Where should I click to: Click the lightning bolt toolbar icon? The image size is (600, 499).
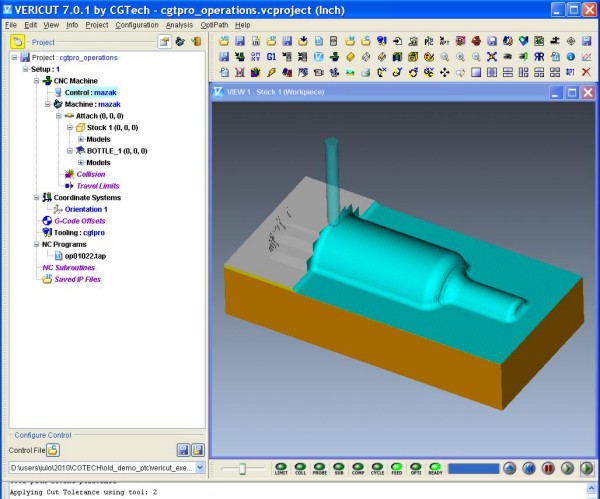271,72
